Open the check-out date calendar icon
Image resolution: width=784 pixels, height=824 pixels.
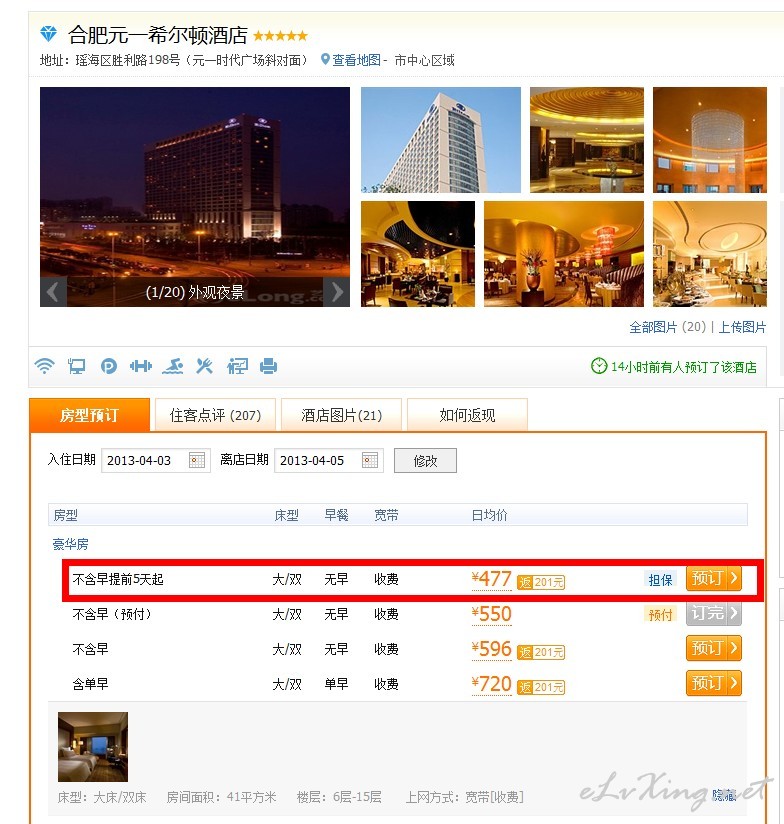[370, 460]
